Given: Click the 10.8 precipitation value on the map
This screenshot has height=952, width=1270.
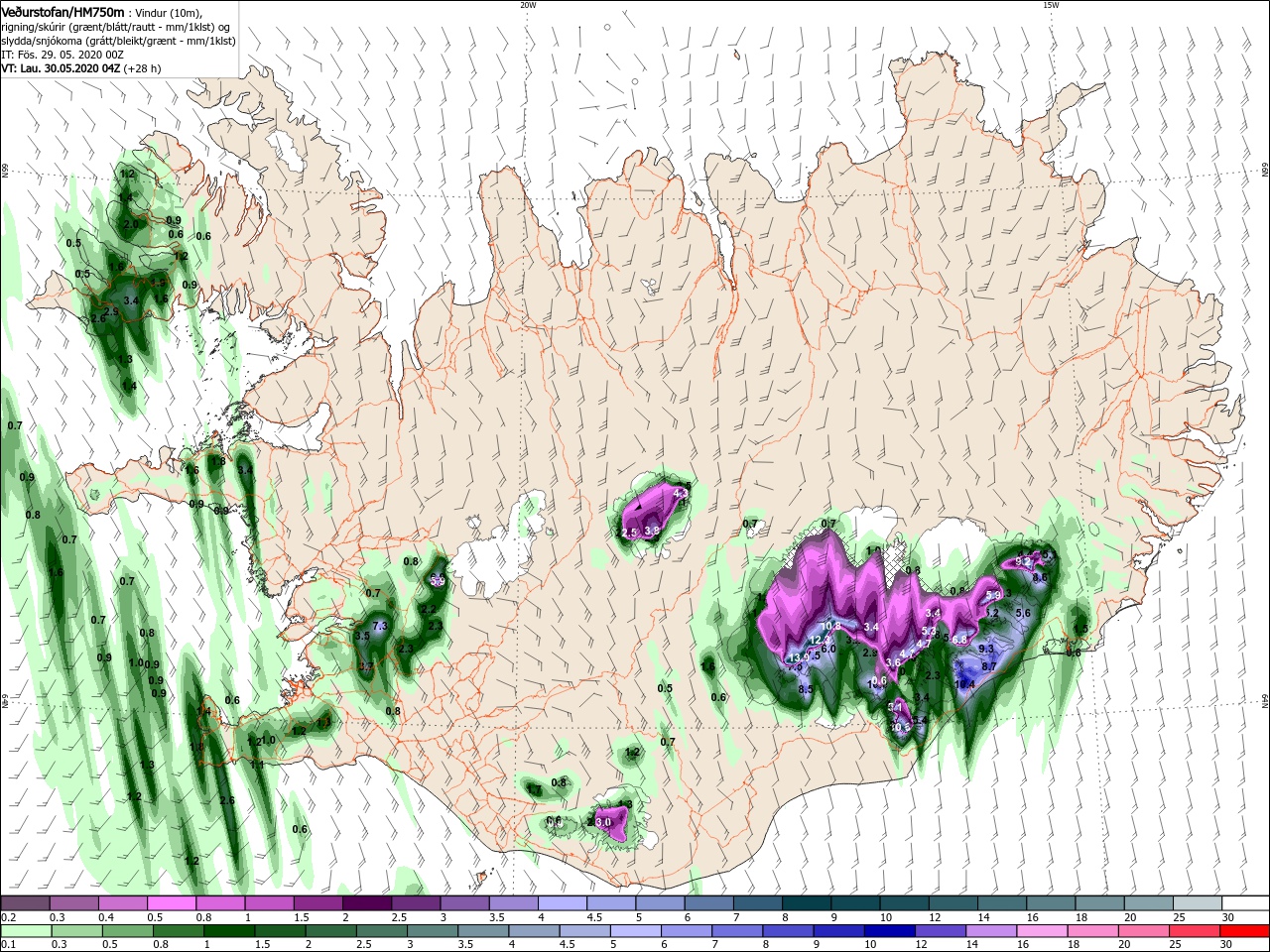Looking at the screenshot, I should (x=830, y=626).
